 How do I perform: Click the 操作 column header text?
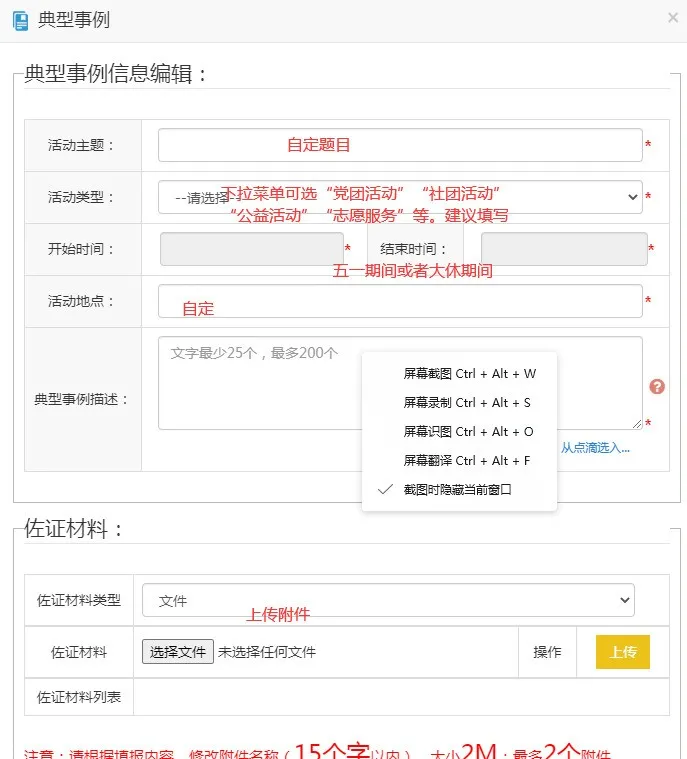coord(547,652)
